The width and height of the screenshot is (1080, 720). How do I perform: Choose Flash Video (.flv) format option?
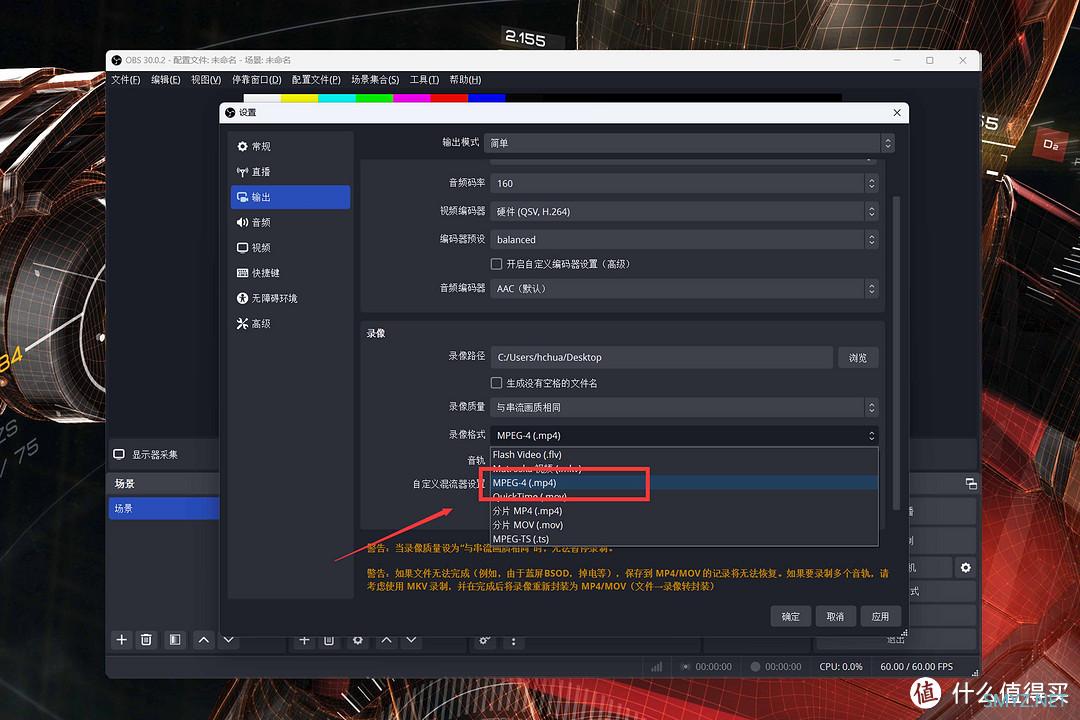684,455
